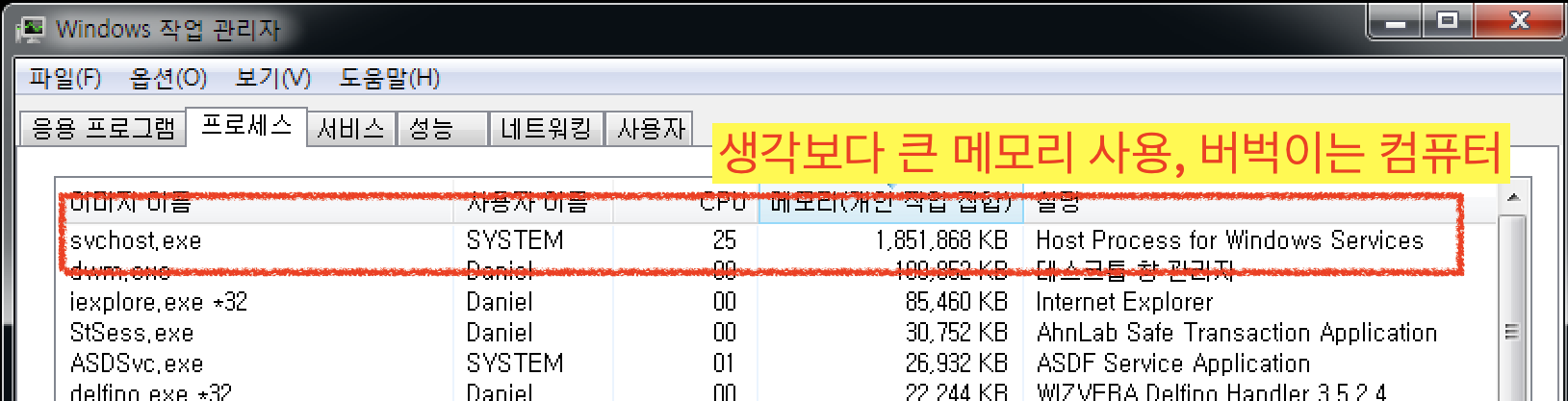Click the Task Manager title bar icon

pyautogui.click(x=30, y=29)
